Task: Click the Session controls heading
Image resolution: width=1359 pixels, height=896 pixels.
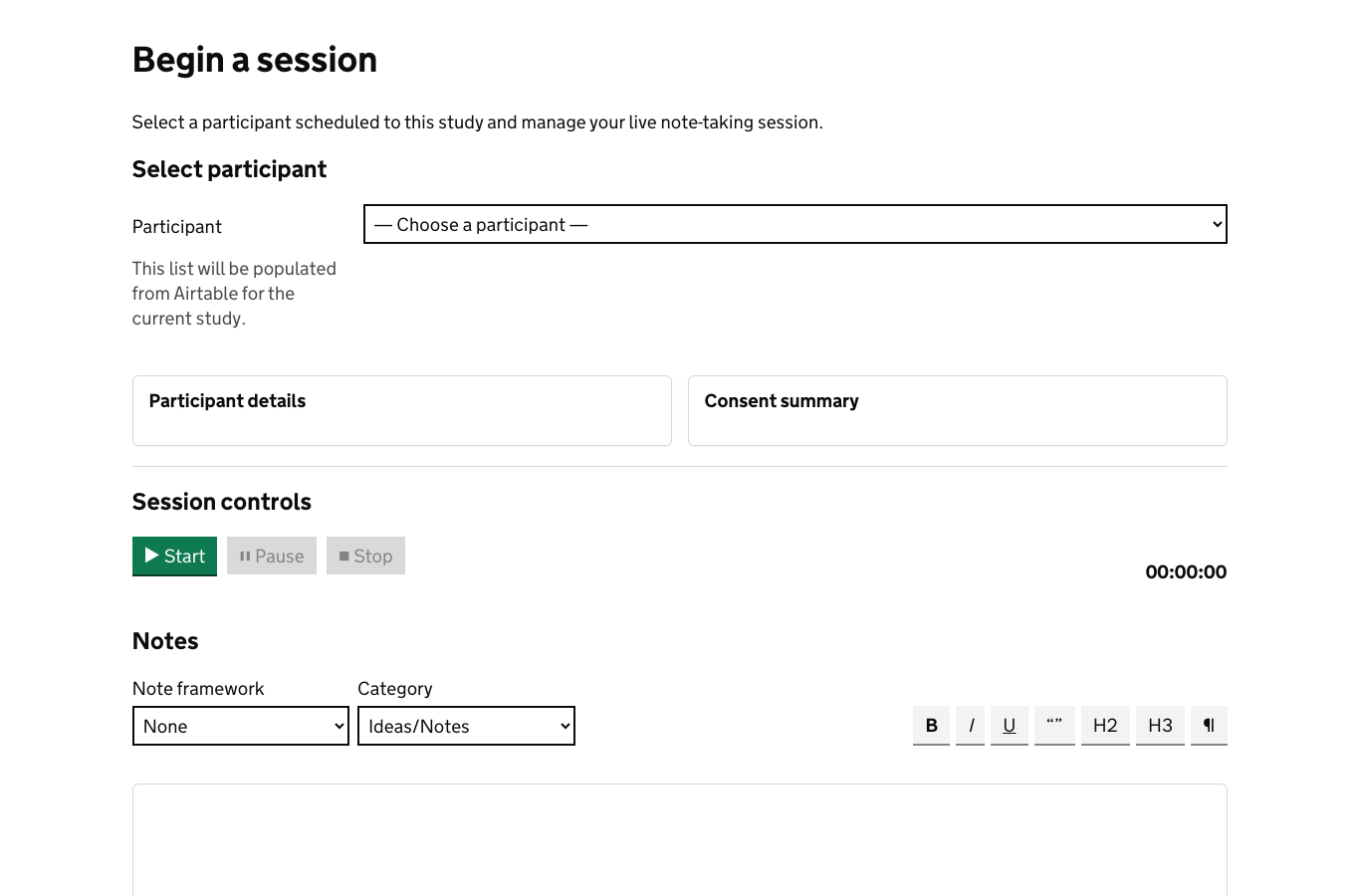Action: click(222, 502)
